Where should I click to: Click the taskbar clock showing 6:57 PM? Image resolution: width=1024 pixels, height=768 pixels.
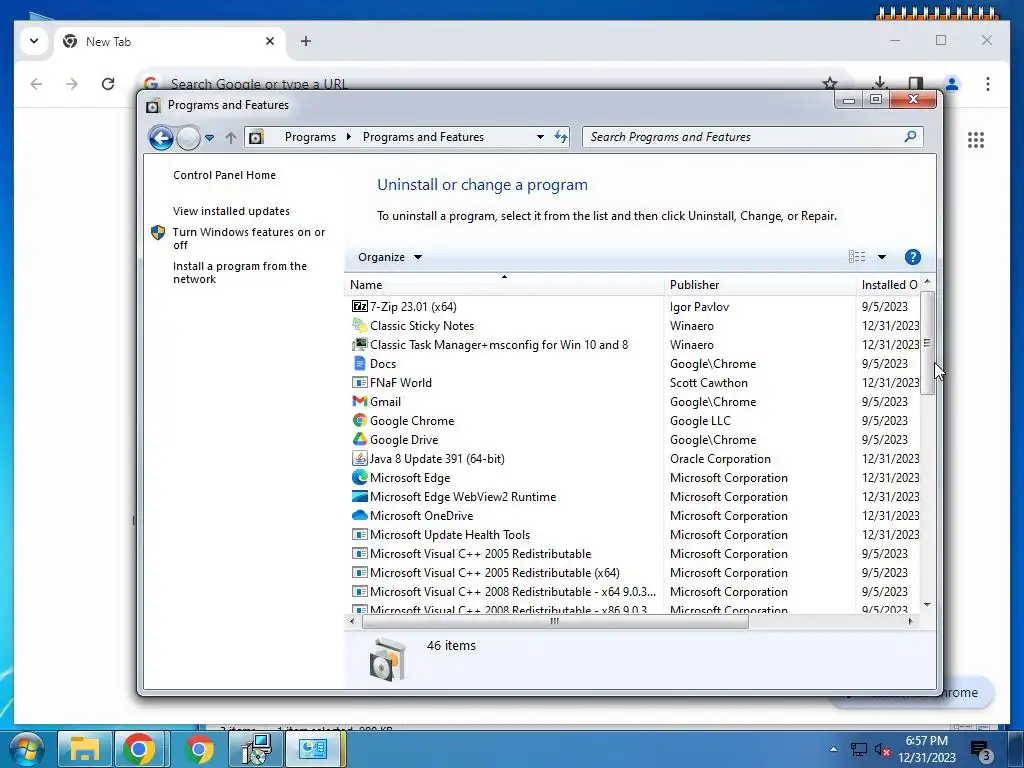pyautogui.click(x=926, y=749)
